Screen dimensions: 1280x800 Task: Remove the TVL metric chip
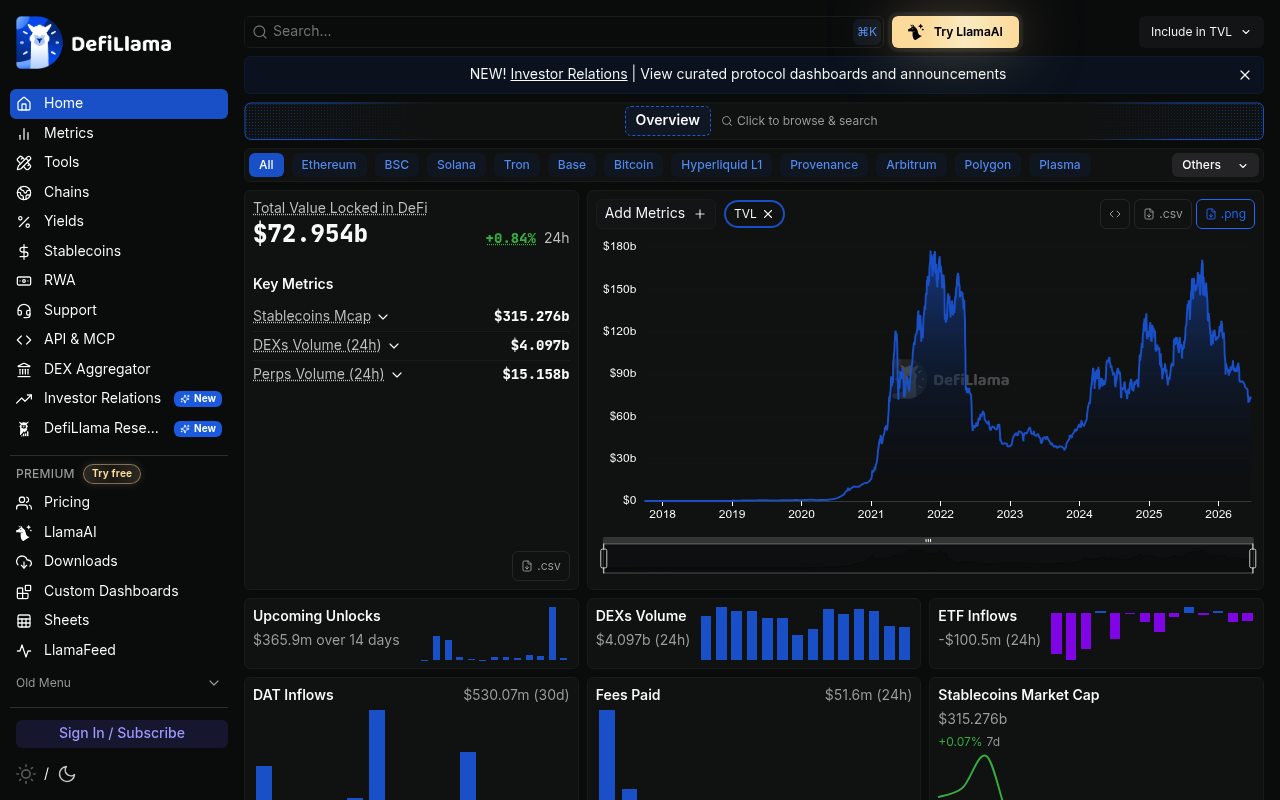tap(768, 214)
